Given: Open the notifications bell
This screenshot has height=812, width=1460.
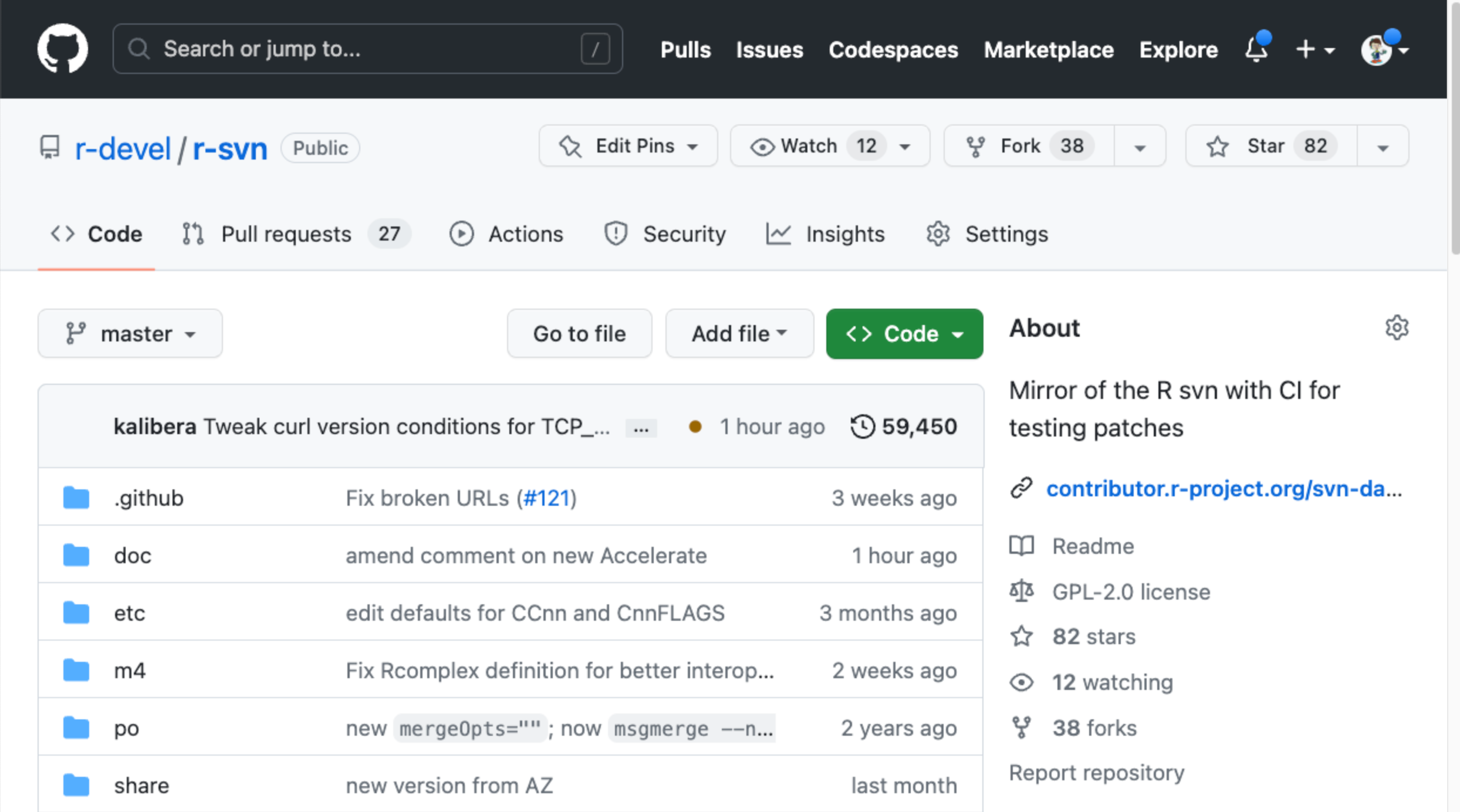Looking at the screenshot, I should pos(1256,50).
